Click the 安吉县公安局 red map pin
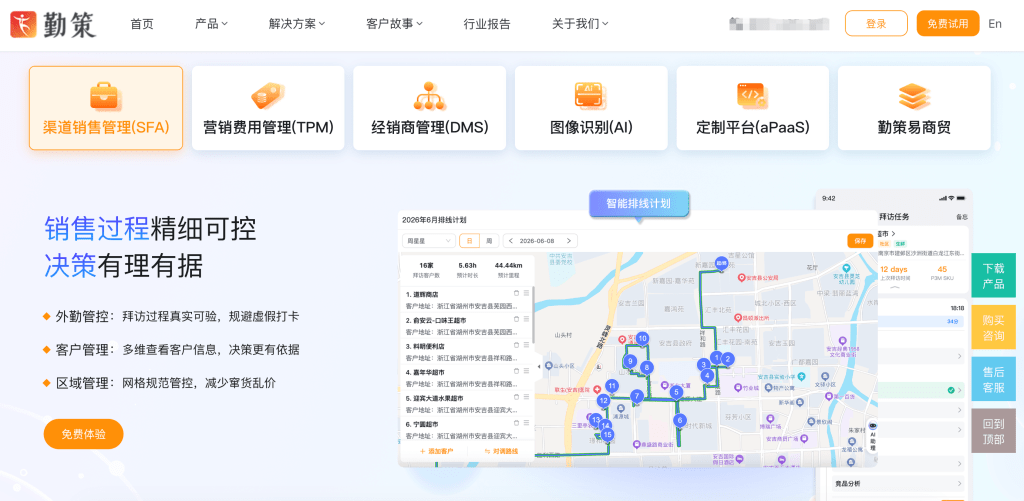The width and height of the screenshot is (1024, 501). pos(741,278)
